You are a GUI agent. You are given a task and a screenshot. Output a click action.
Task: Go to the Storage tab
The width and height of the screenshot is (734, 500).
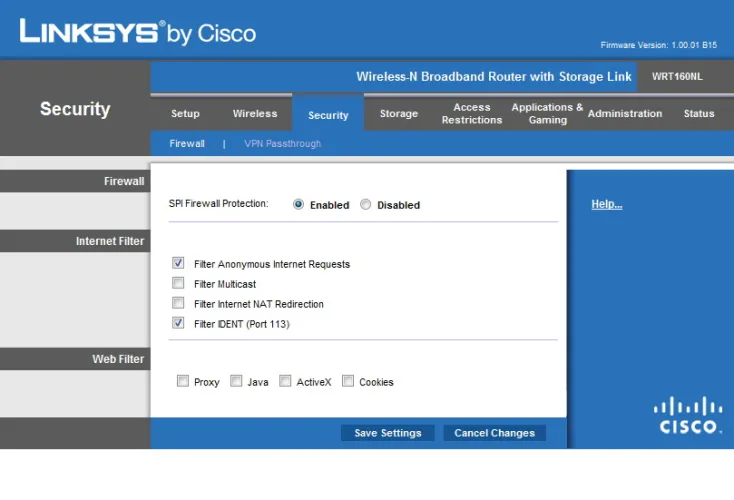pyautogui.click(x=398, y=114)
